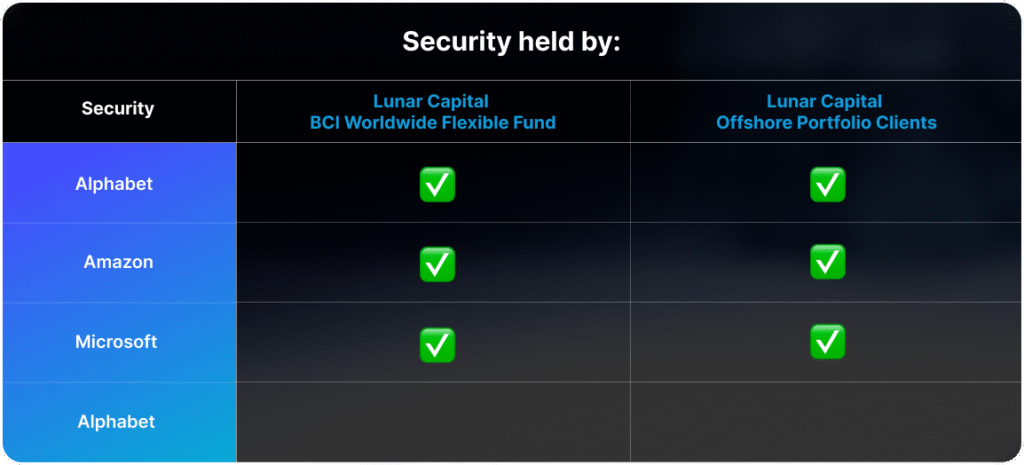Click the divider between the two Lunar Capital headers
The image size is (1024, 465).
(630, 111)
